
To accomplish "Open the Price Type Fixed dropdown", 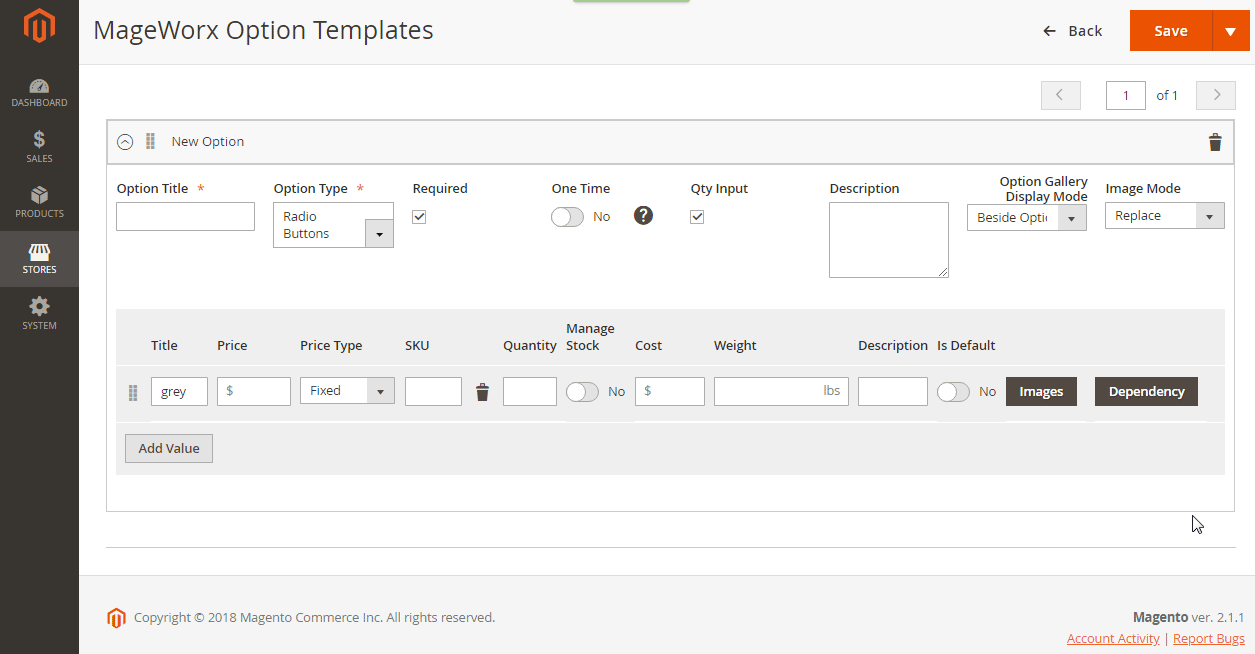I will tap(347, 391).
